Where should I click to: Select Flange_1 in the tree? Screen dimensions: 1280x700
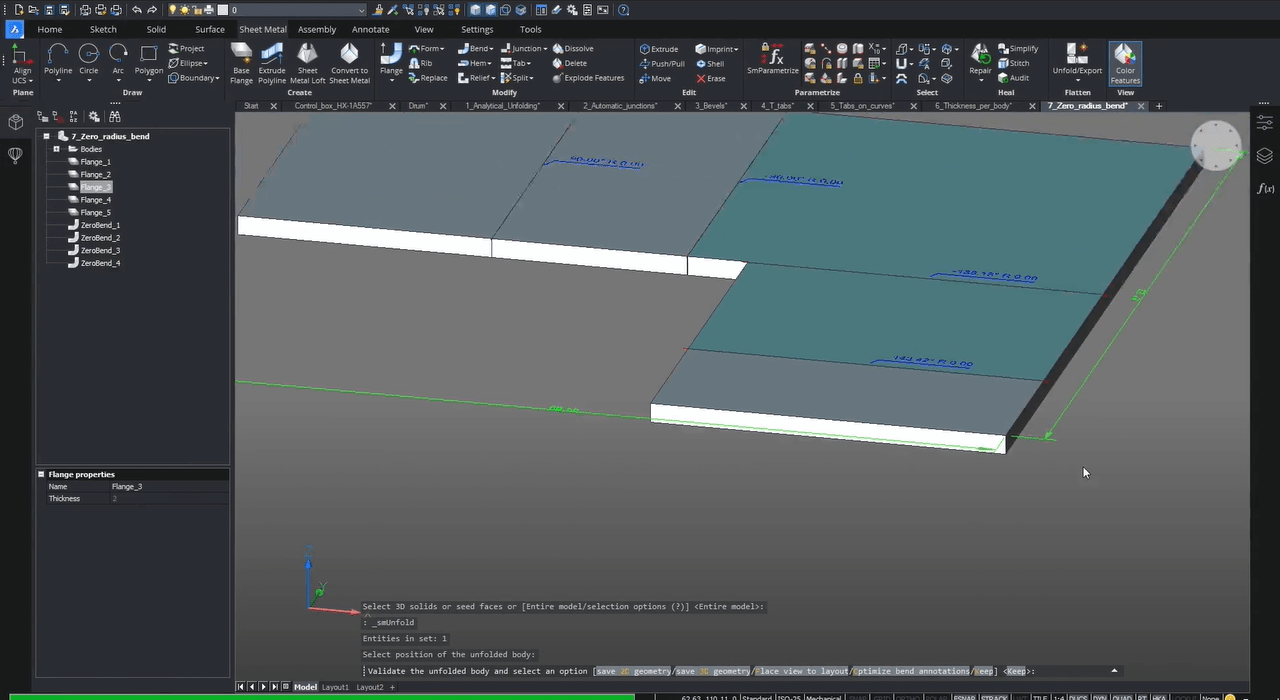coord(95,162)
